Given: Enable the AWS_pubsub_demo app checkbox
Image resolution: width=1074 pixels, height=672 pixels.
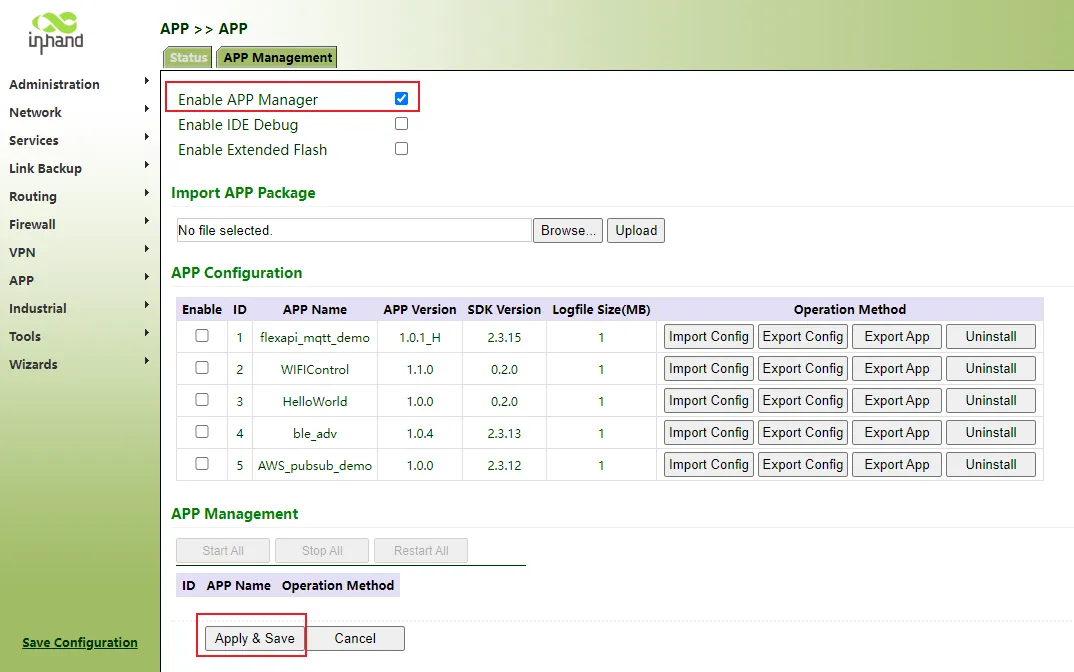Looking at the screenshot, I should point(201,464).
